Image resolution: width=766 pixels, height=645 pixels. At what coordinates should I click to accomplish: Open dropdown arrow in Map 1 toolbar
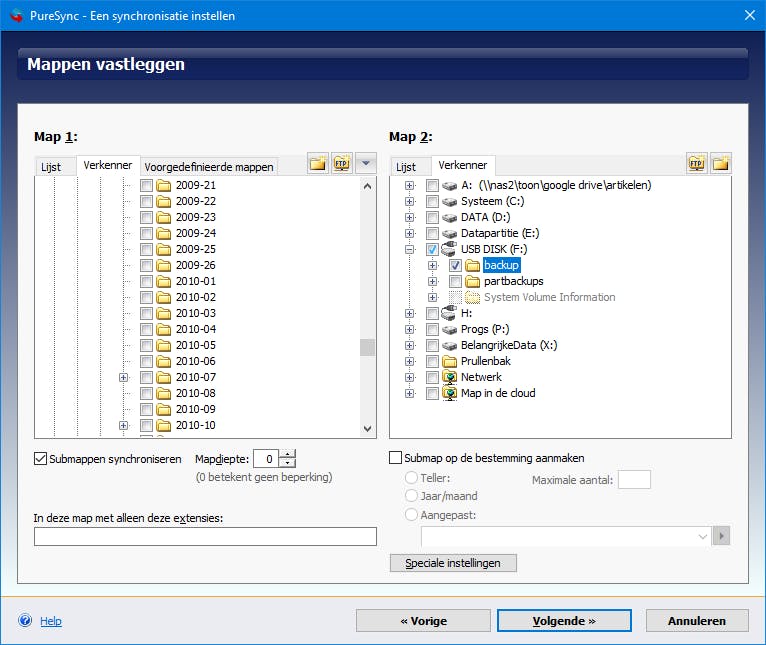[366, 163]
